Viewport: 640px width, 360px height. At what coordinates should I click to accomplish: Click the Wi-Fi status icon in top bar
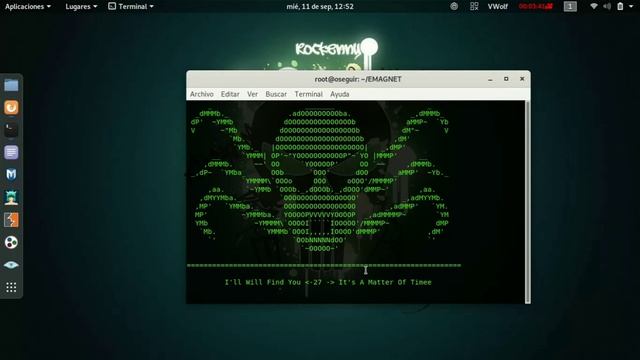[594, 6]
